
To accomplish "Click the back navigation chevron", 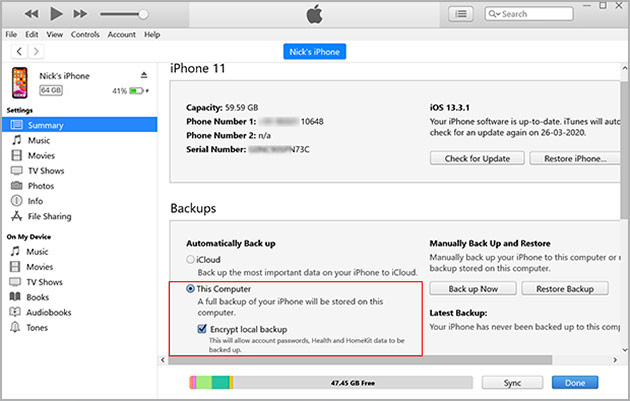I will coord(18,50).
